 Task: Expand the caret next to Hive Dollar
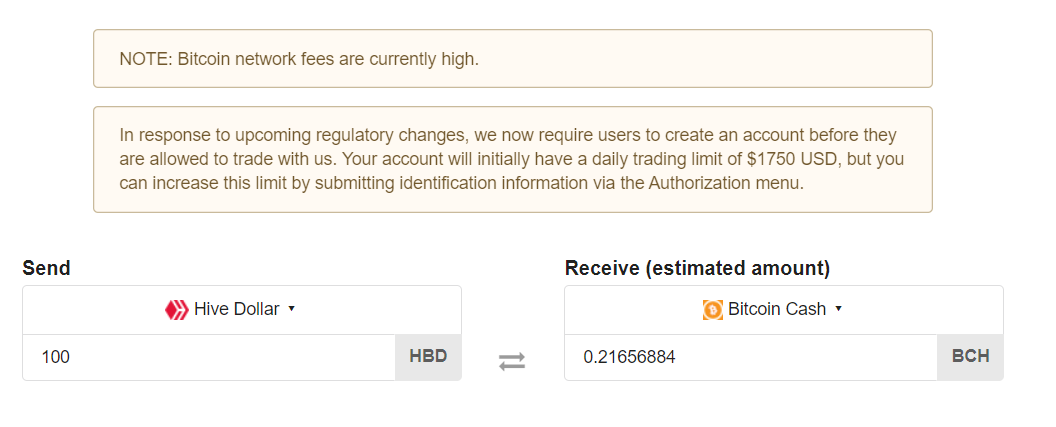coord(292,309)
